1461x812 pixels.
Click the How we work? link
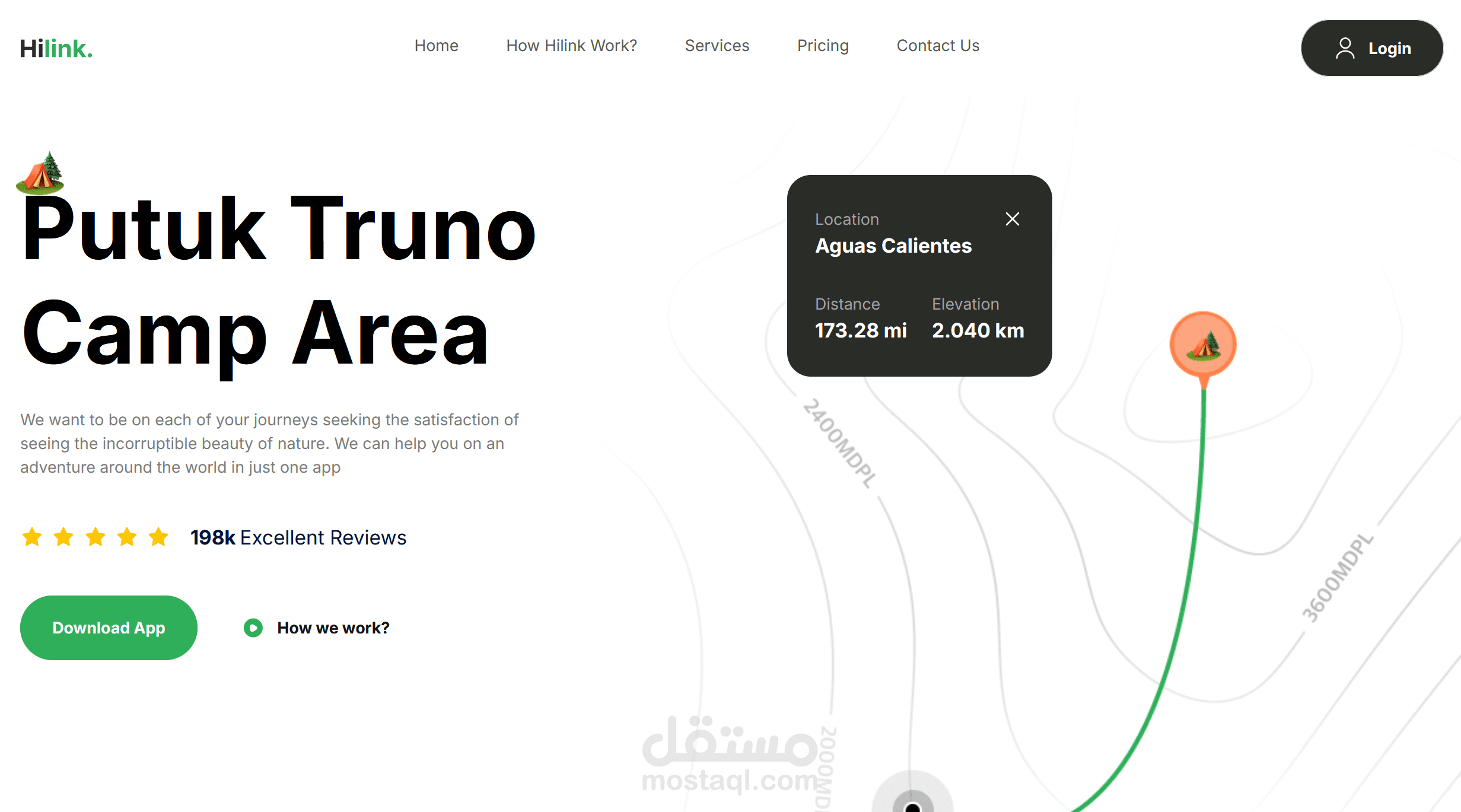point(333,628)
